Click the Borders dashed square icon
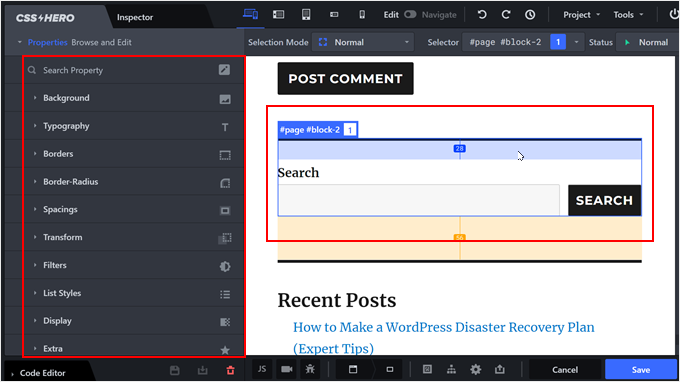This screenshot has width=680, height=382. 225,155
